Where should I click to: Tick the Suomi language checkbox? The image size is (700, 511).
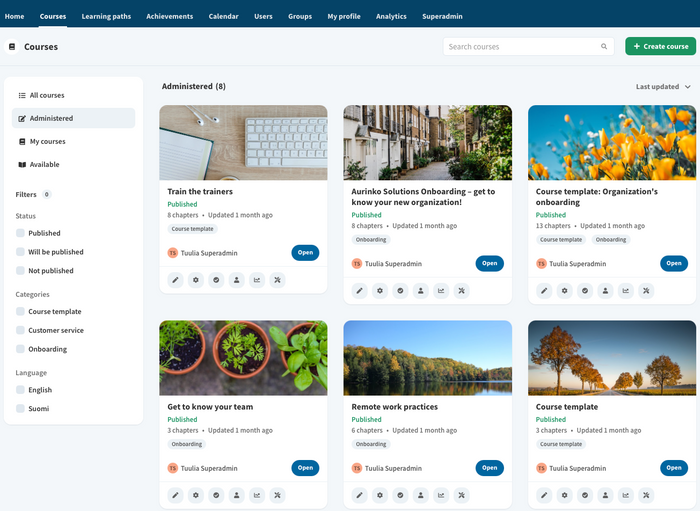21,409
